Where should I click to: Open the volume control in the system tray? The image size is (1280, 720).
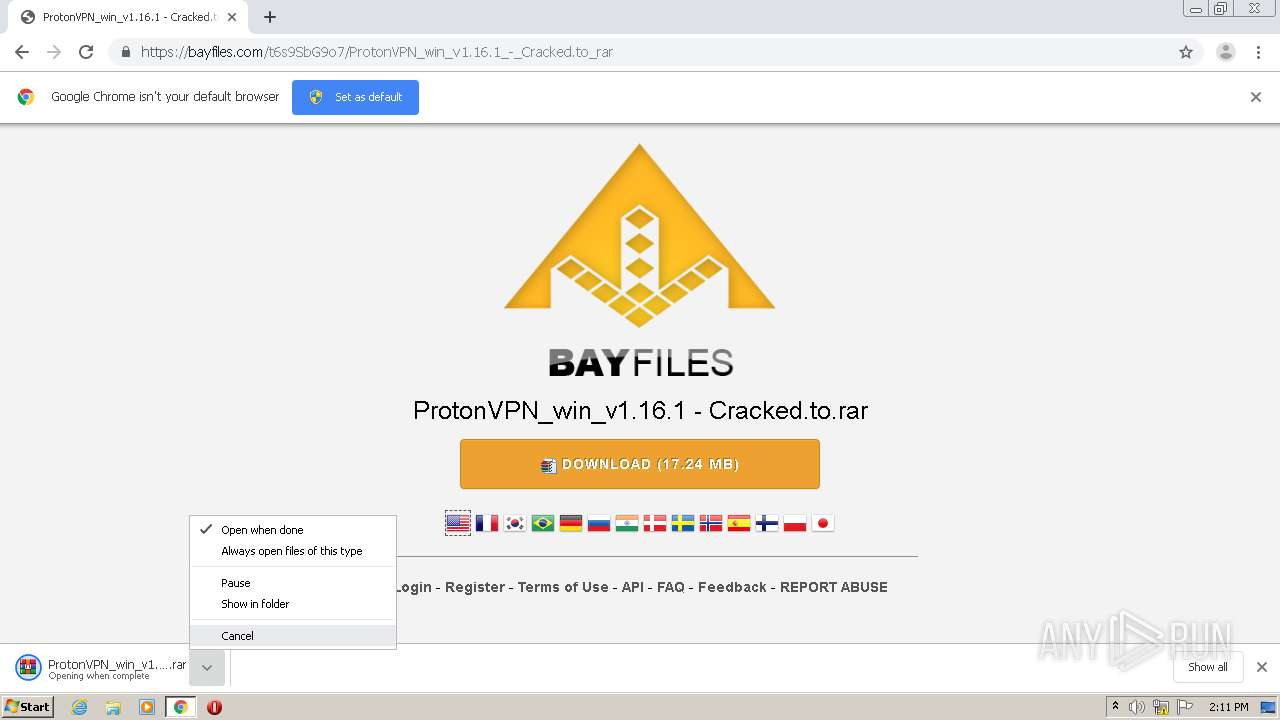1137,707
